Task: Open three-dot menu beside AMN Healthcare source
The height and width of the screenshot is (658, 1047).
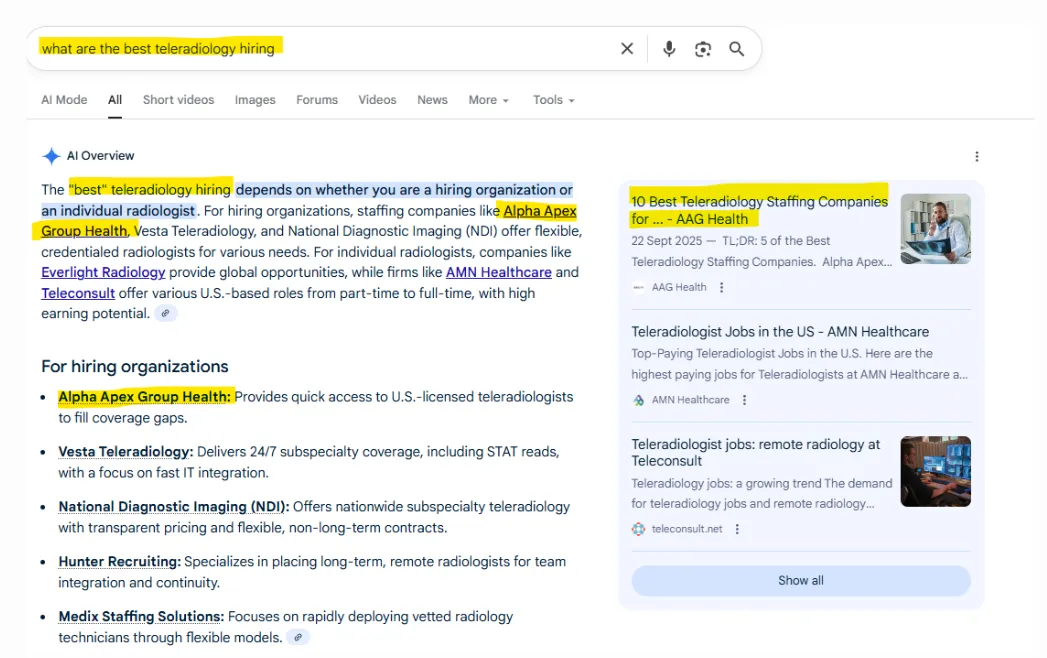Action: click(x=744, y=400)
